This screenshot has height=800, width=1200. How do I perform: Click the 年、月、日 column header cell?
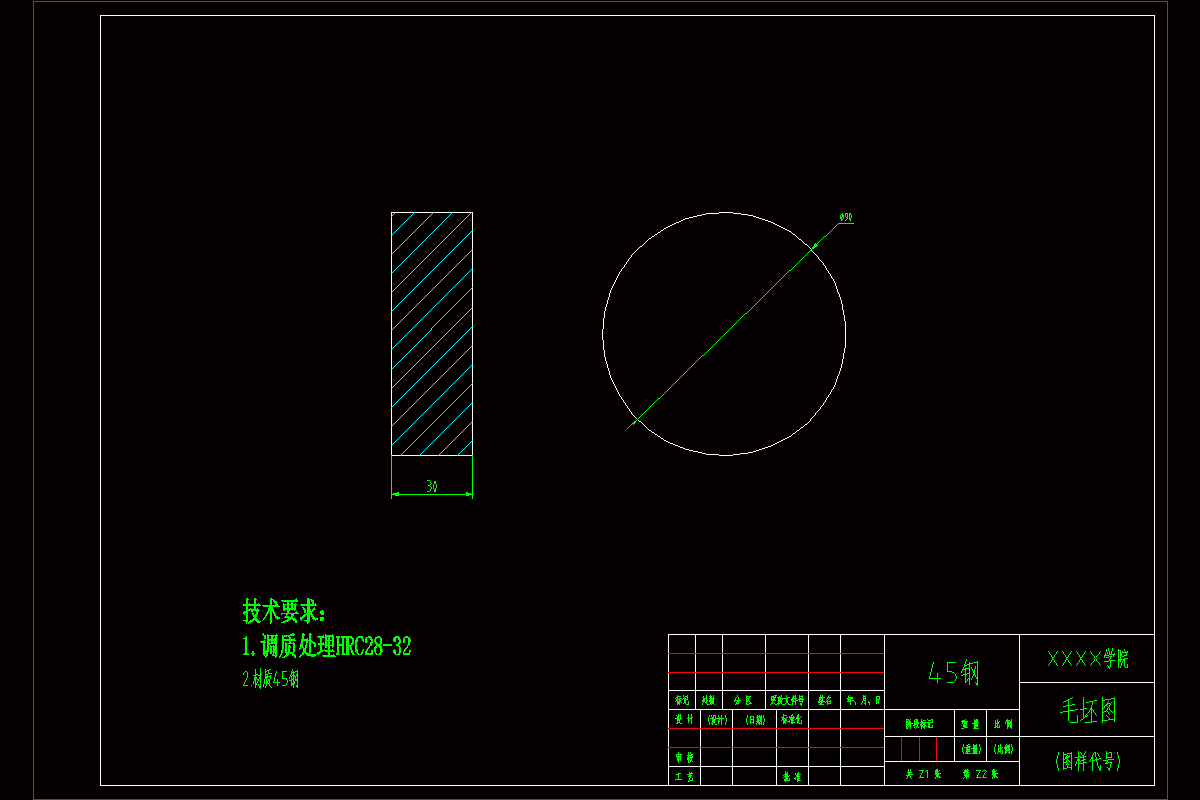(x=863, y=701)
